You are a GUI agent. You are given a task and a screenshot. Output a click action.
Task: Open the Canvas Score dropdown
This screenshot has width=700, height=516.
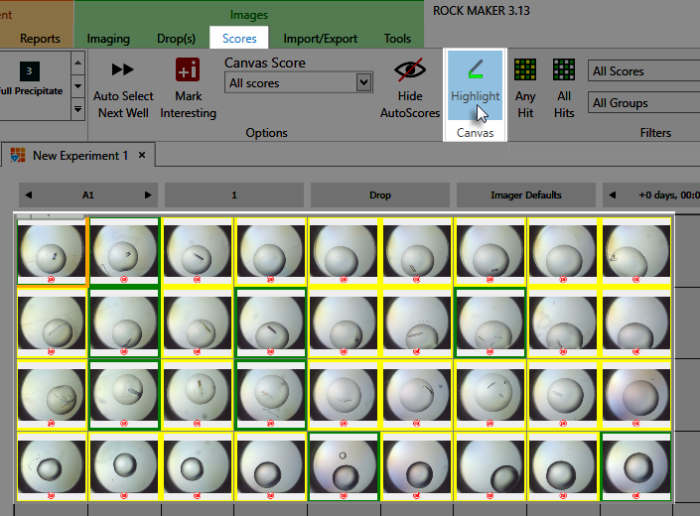[x=299, y=84]
